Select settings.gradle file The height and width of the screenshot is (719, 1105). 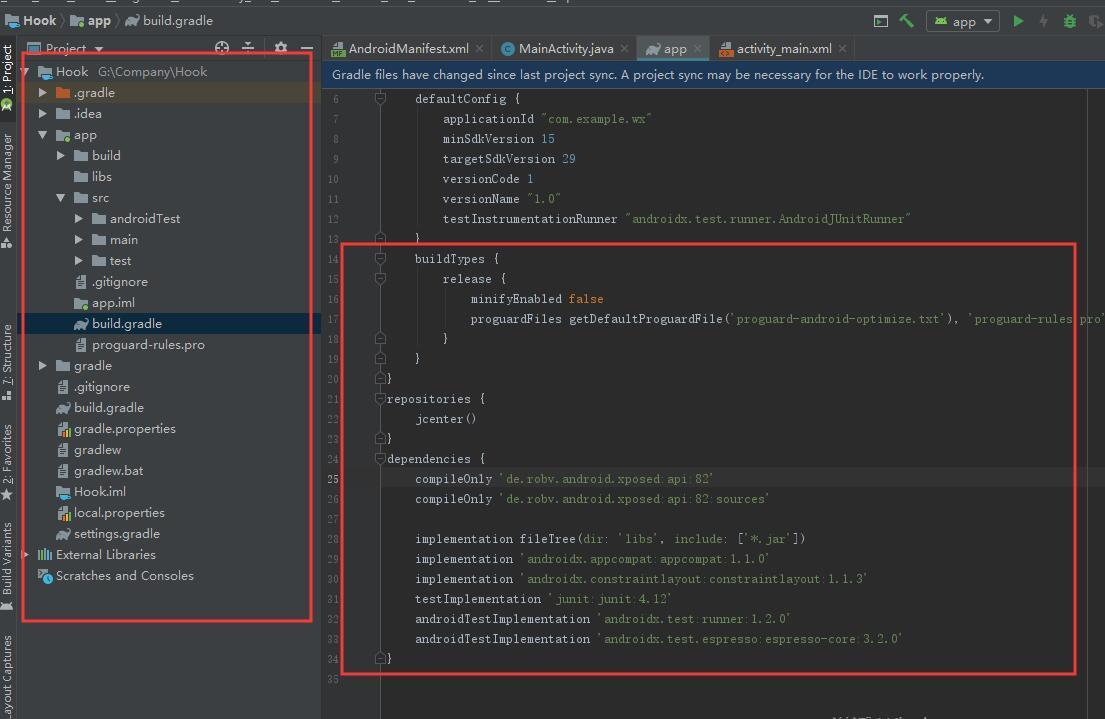tap(109, 534)
